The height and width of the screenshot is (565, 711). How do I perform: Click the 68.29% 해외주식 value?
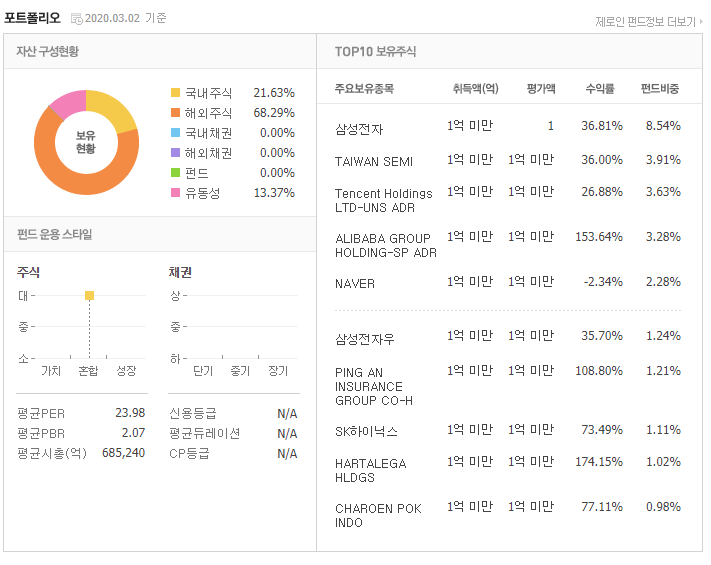(274, 112)
